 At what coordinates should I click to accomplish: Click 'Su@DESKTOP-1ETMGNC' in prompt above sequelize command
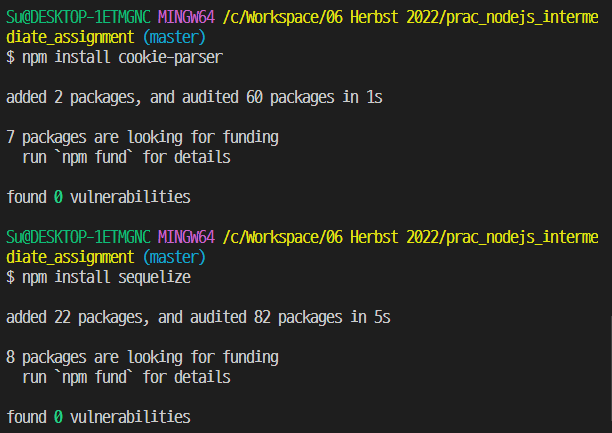pos(78,237)
